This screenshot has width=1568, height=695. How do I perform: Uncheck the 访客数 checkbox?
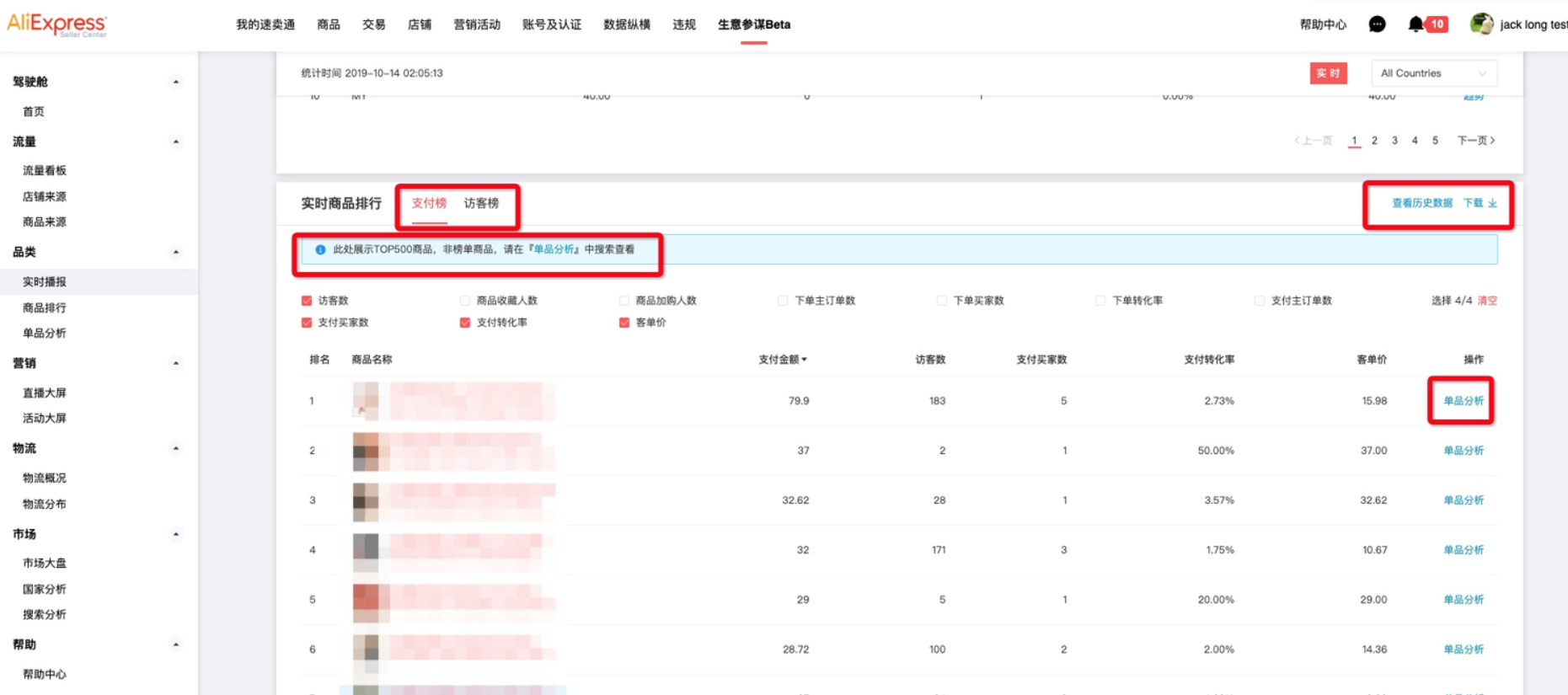tap(307, 301)
